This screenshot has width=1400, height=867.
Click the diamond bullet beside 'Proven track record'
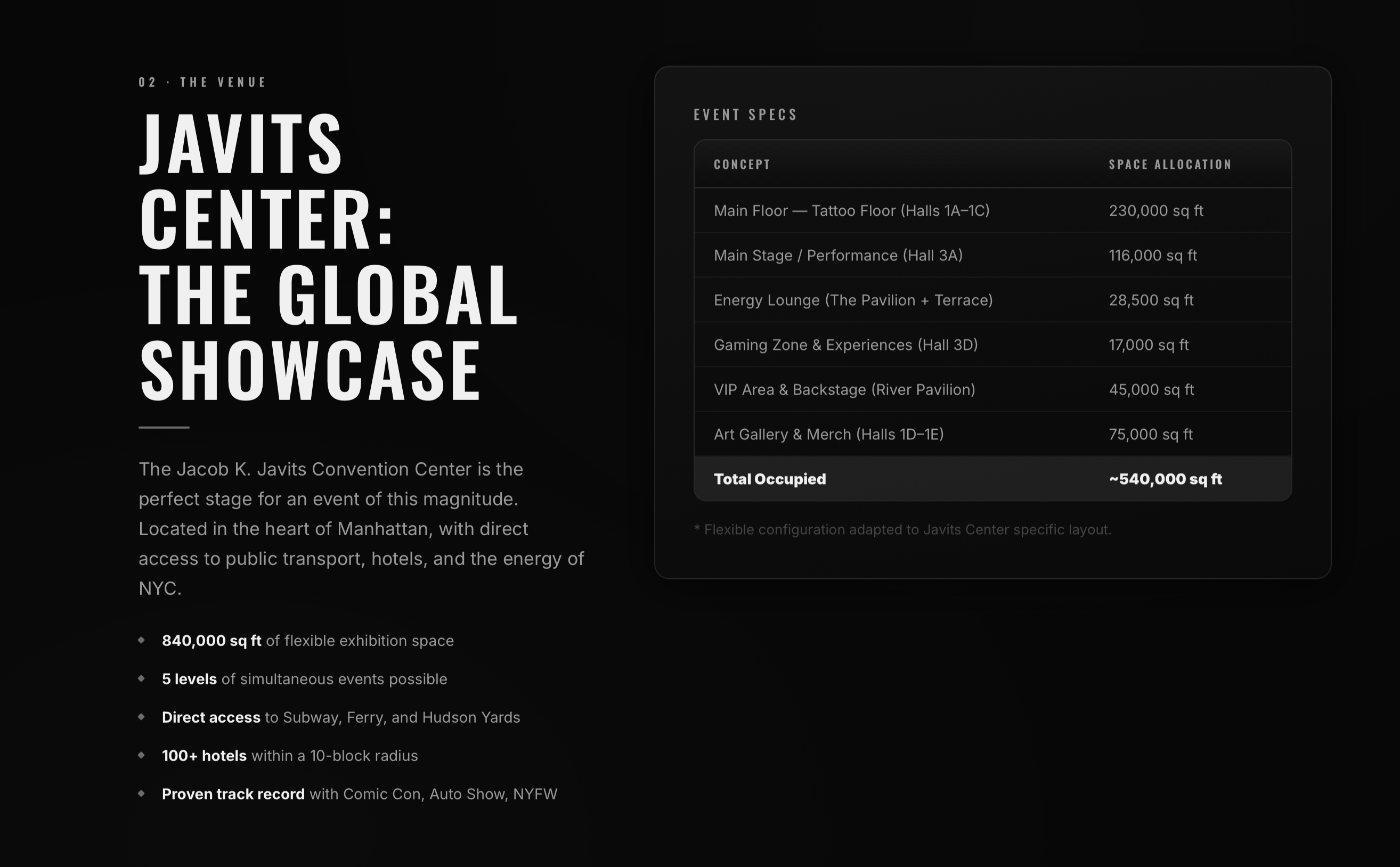pyautogui.click(x=142, y=794)
